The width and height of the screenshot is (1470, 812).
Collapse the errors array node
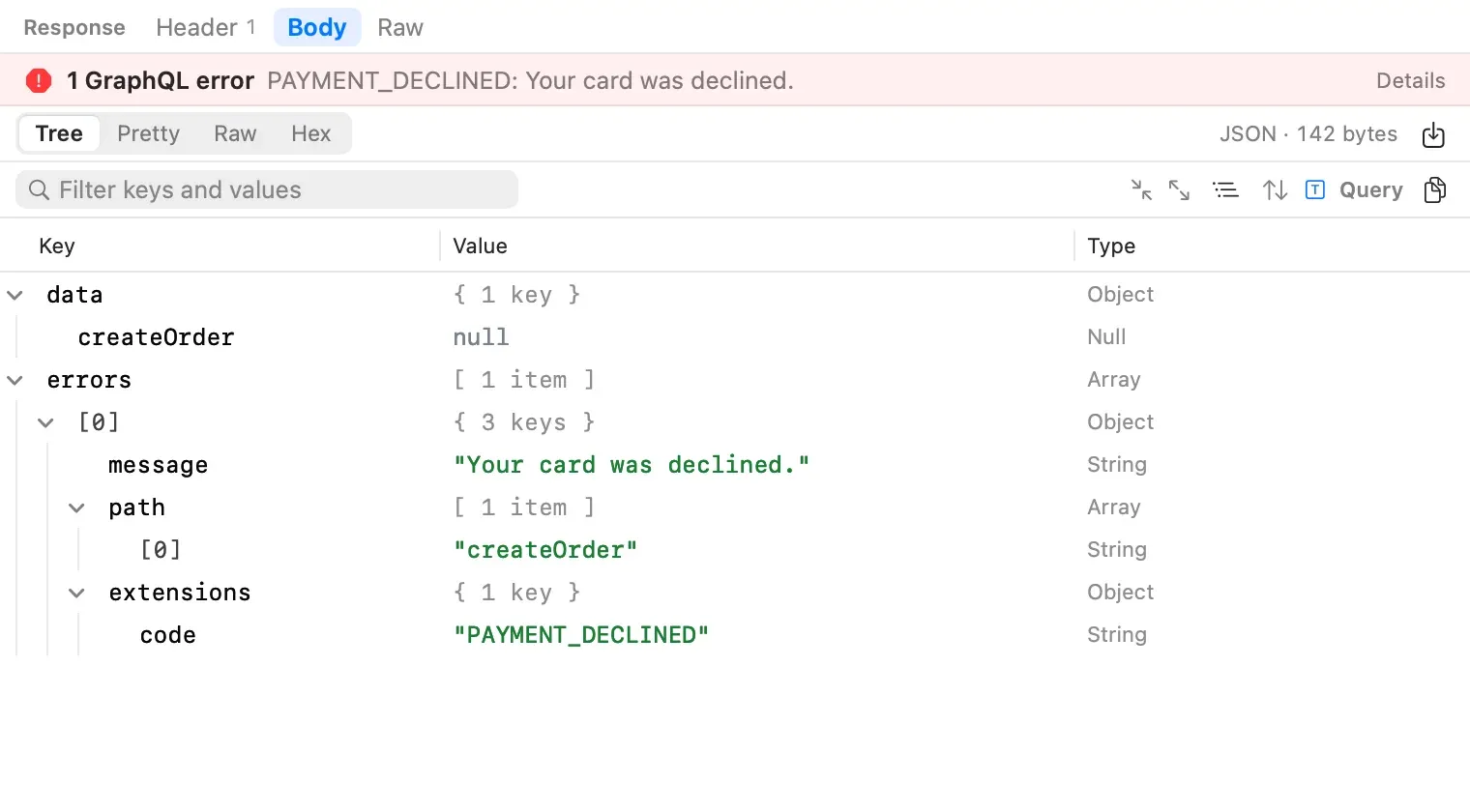[x=15, y=380]
